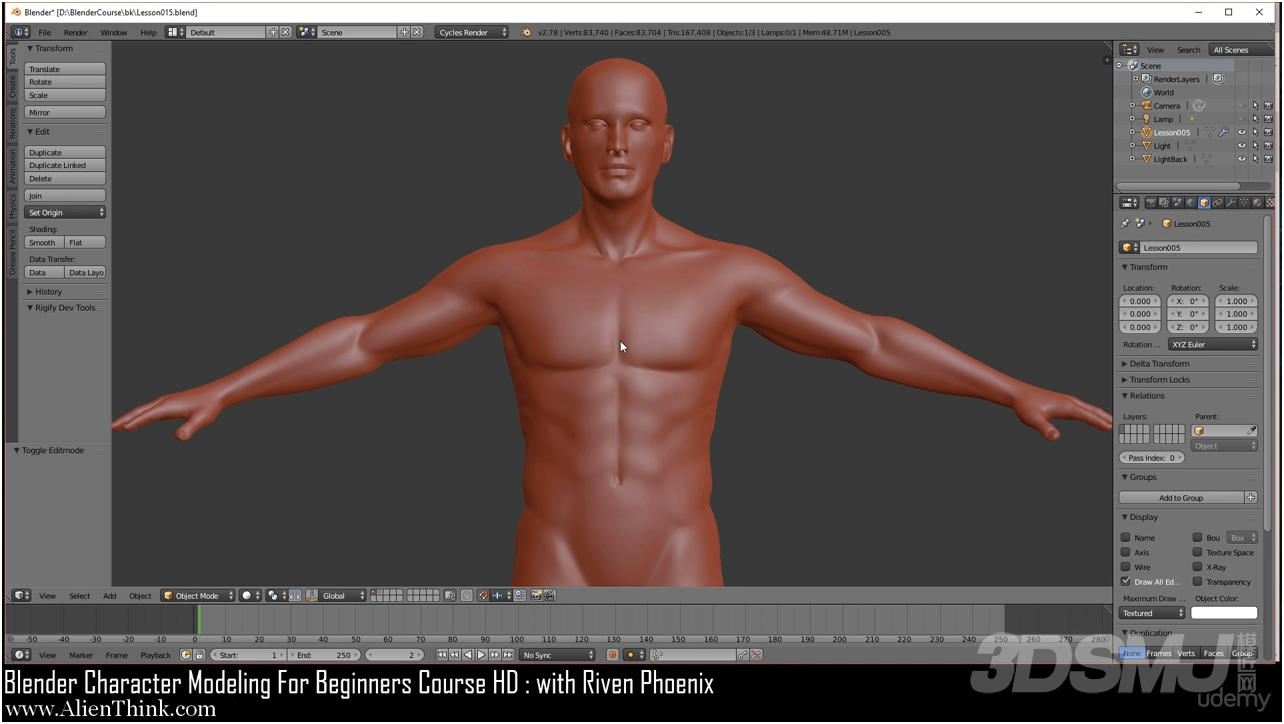Click the timeline lock range icon
1284x724 pixels.
coord(199,655)
